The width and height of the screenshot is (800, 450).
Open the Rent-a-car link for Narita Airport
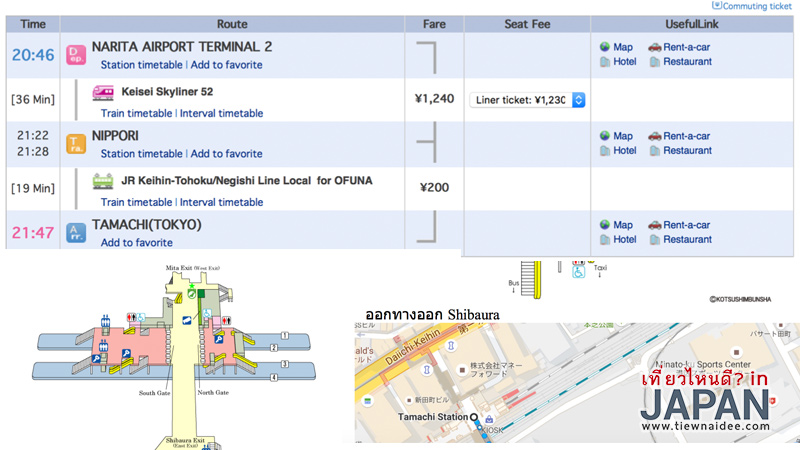click(687, 47)
